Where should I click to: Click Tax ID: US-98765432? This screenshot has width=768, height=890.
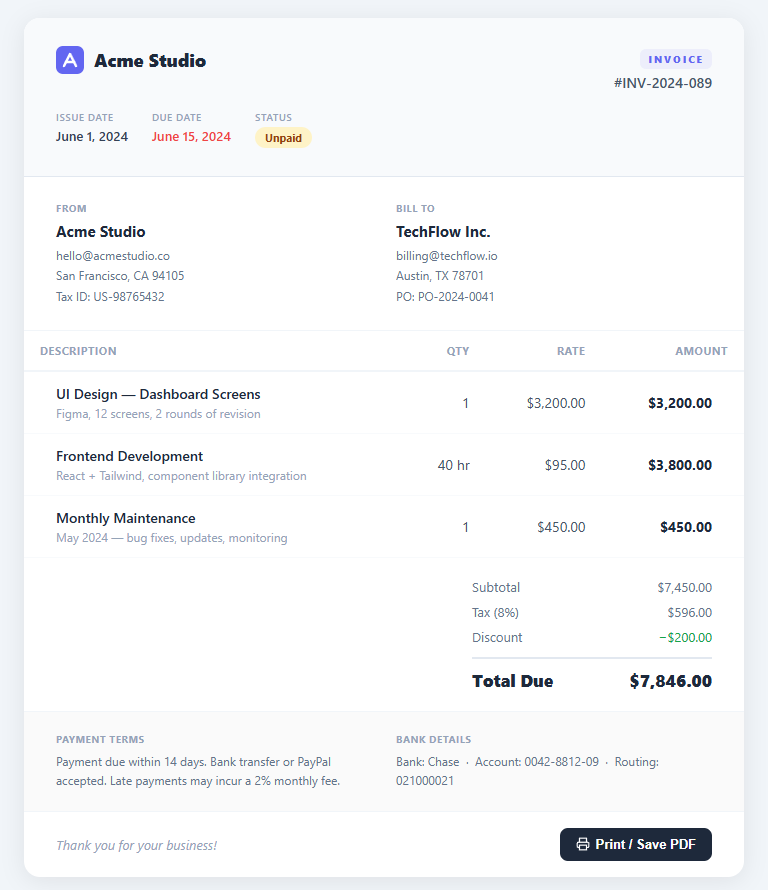pos(110,297)
